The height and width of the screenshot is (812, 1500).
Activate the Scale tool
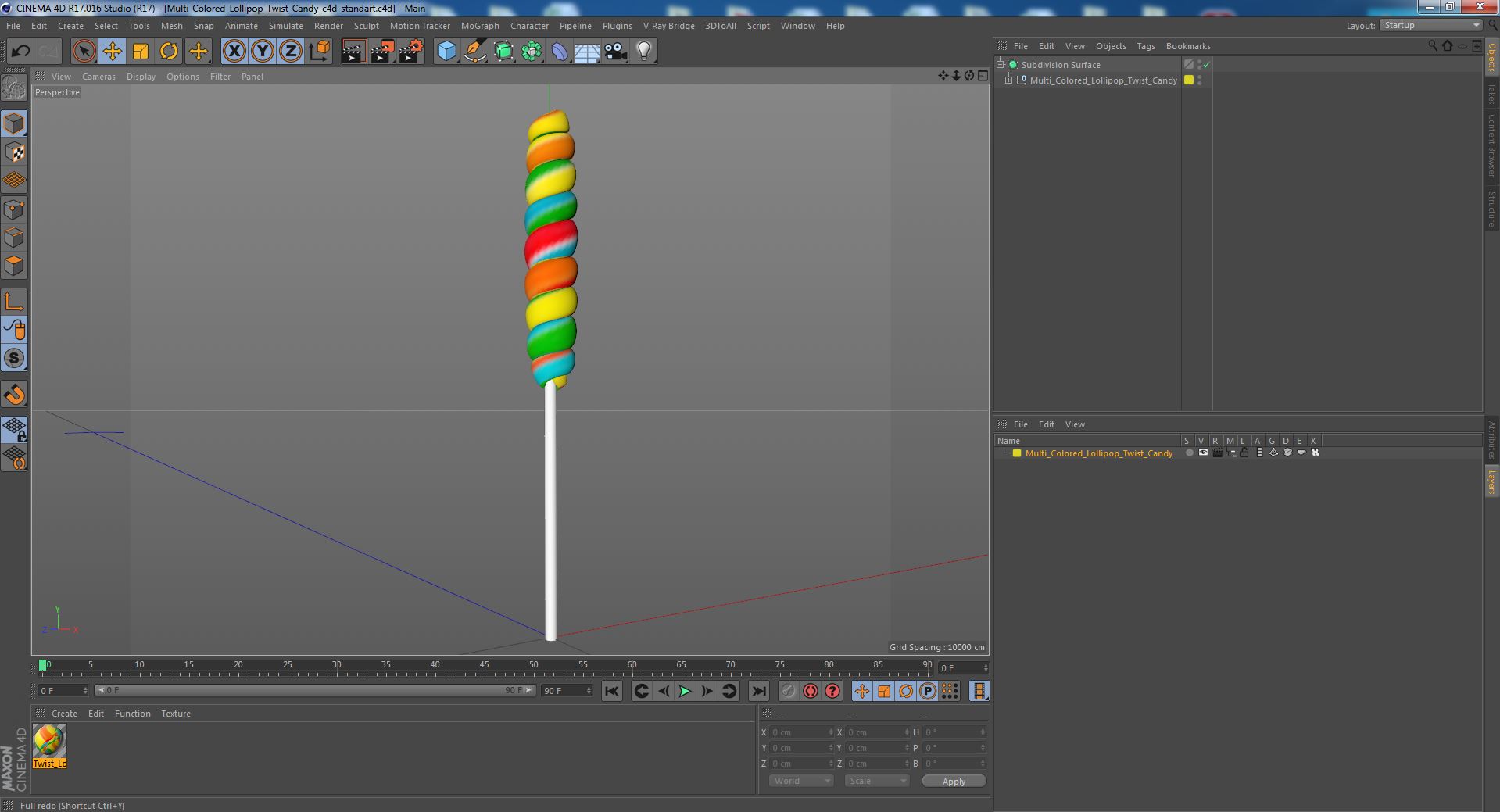(141, 52)
